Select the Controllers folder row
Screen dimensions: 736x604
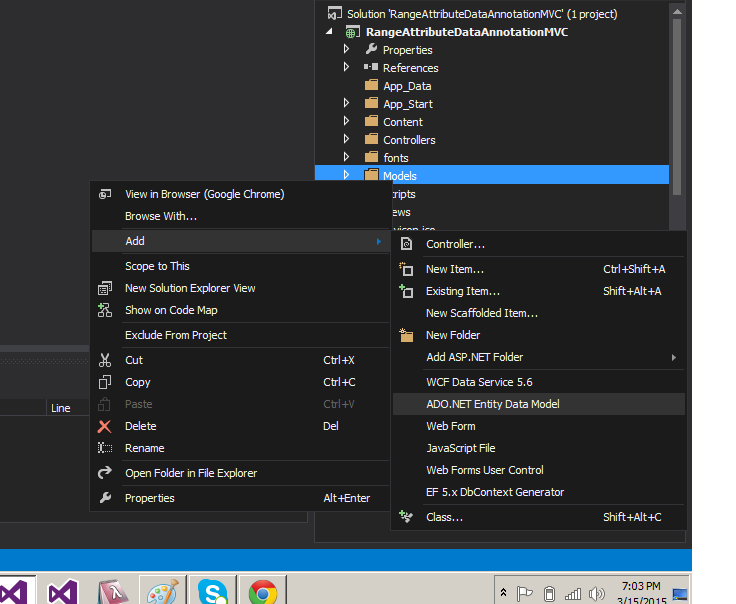click(492, 140)
